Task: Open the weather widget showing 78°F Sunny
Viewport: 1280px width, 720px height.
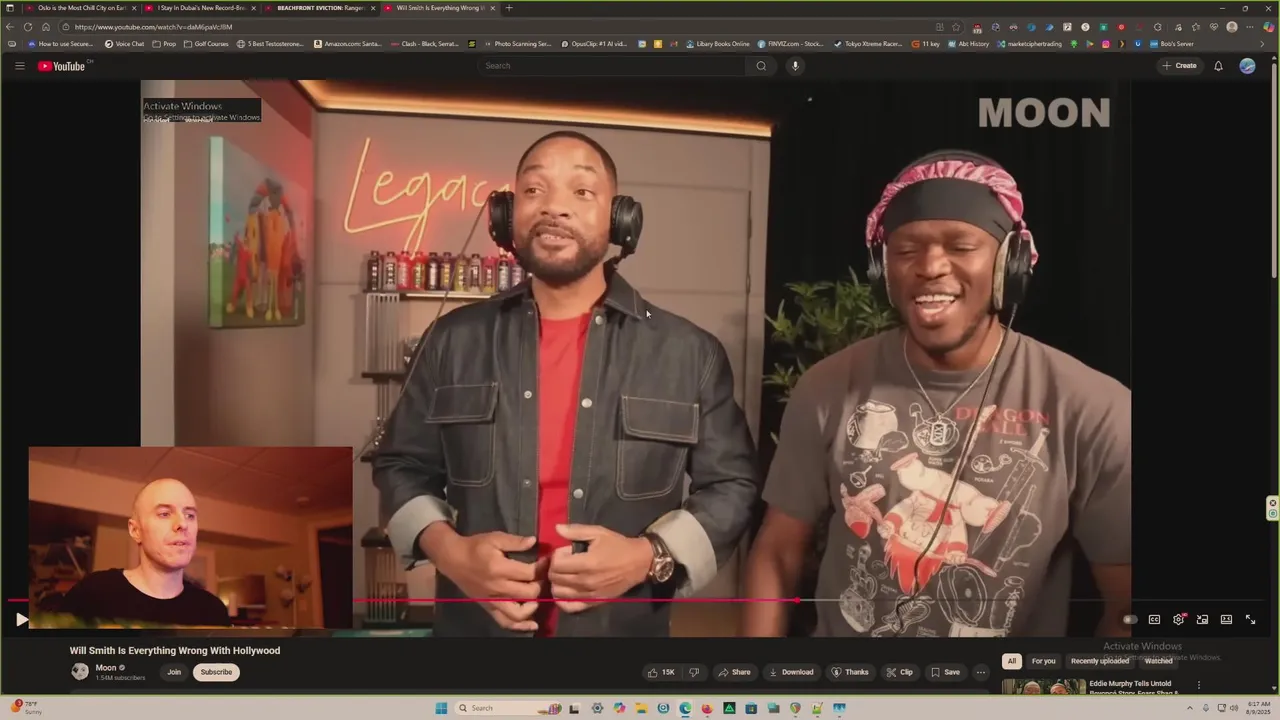Action: [25, 708]
